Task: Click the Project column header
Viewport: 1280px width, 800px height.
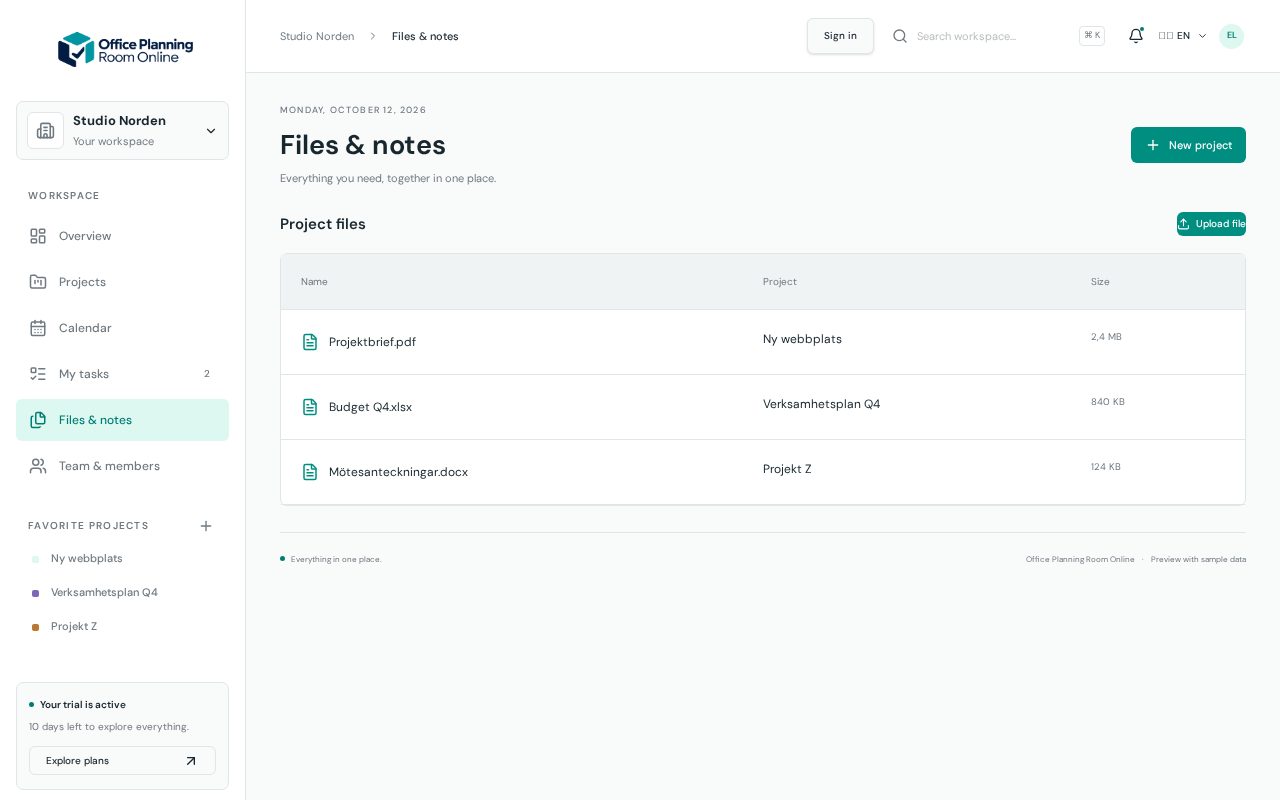Action: pos(780,282)
